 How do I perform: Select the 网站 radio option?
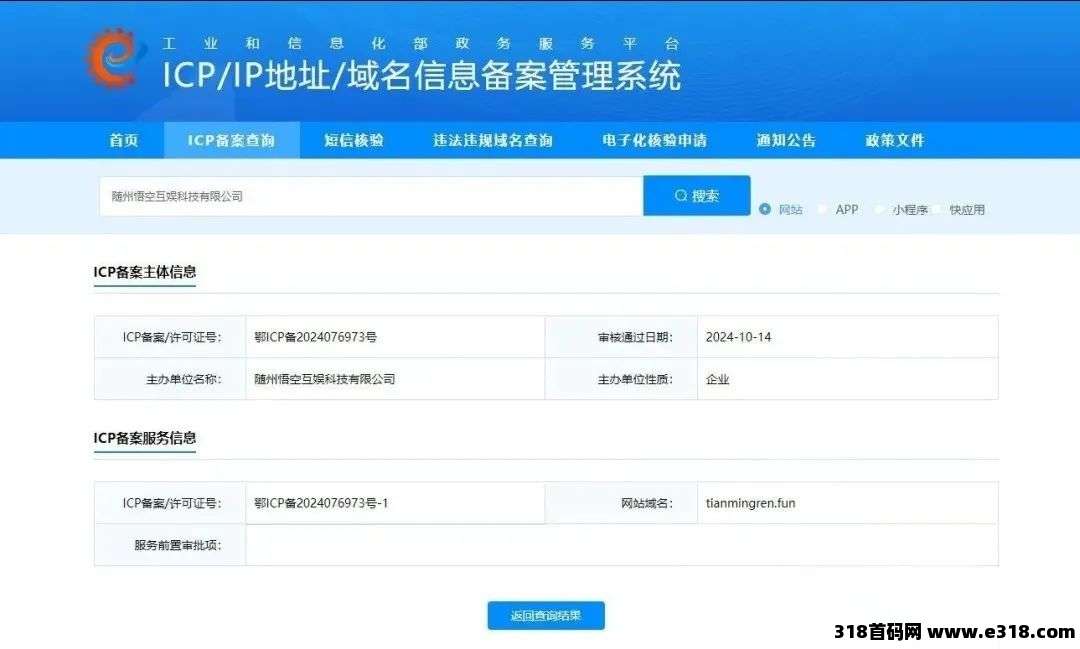765,209
